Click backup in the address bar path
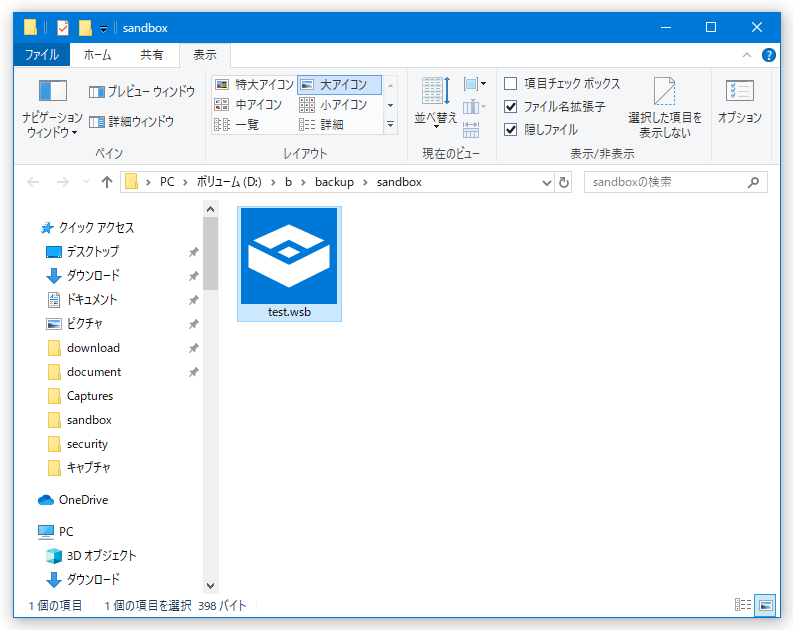This screenshot has width=793, height=630. (x=334, y=182)
